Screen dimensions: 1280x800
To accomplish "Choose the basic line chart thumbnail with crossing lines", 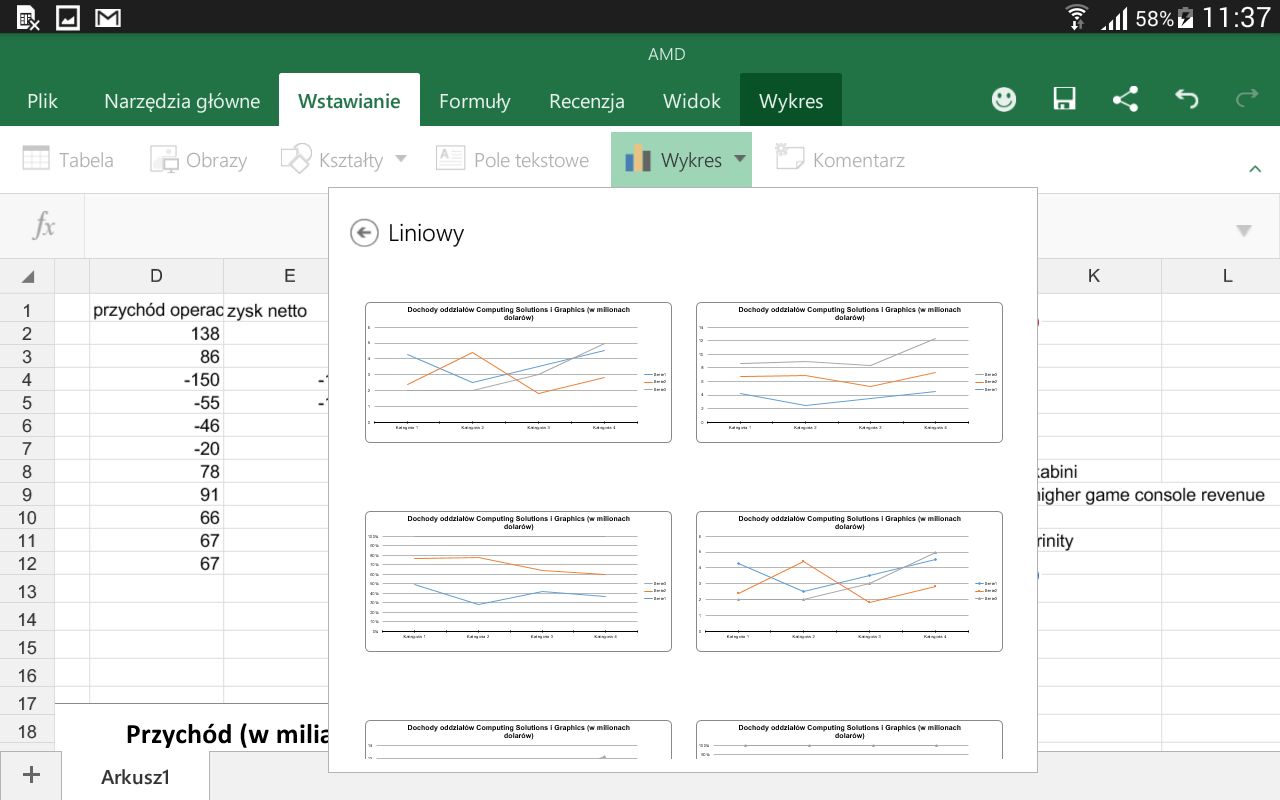I will [518, 372].
